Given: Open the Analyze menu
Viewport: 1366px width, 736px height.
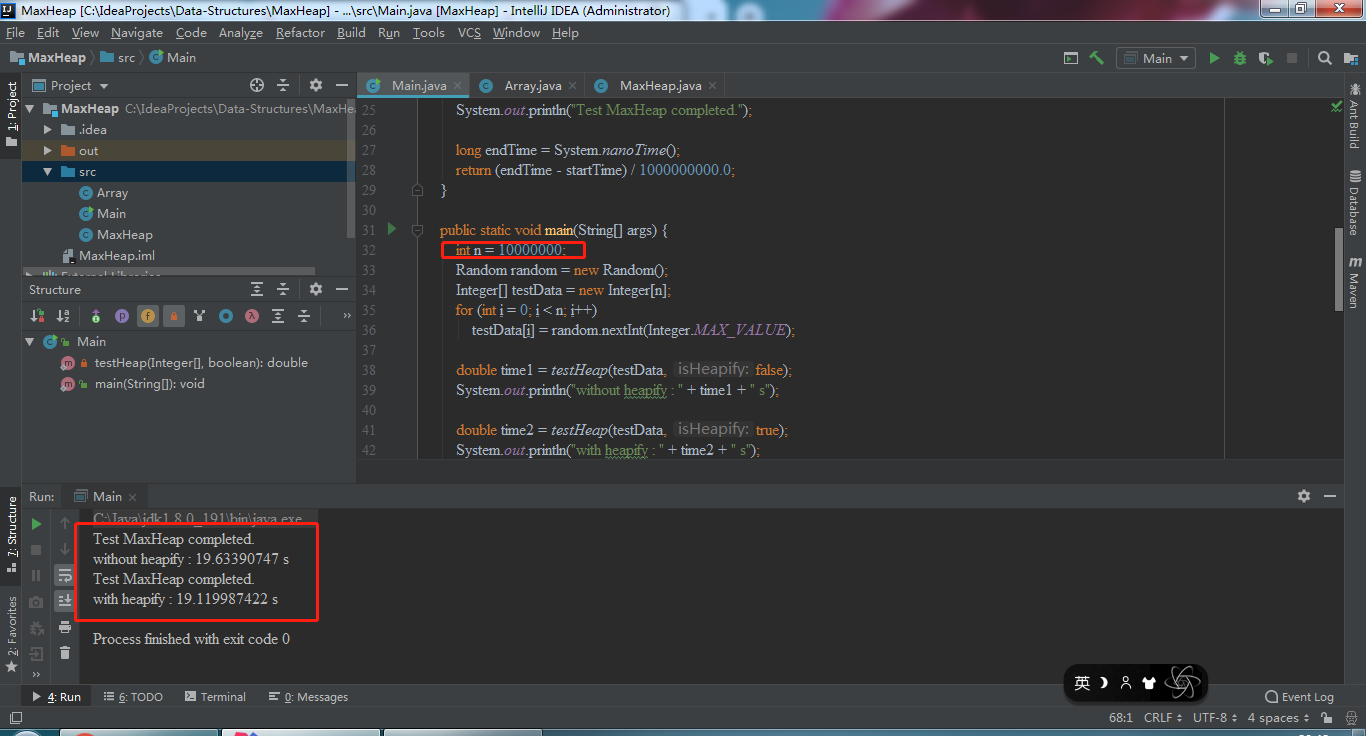Looking at the screenshot, I should pyautogui.click(x=240, y=33).
